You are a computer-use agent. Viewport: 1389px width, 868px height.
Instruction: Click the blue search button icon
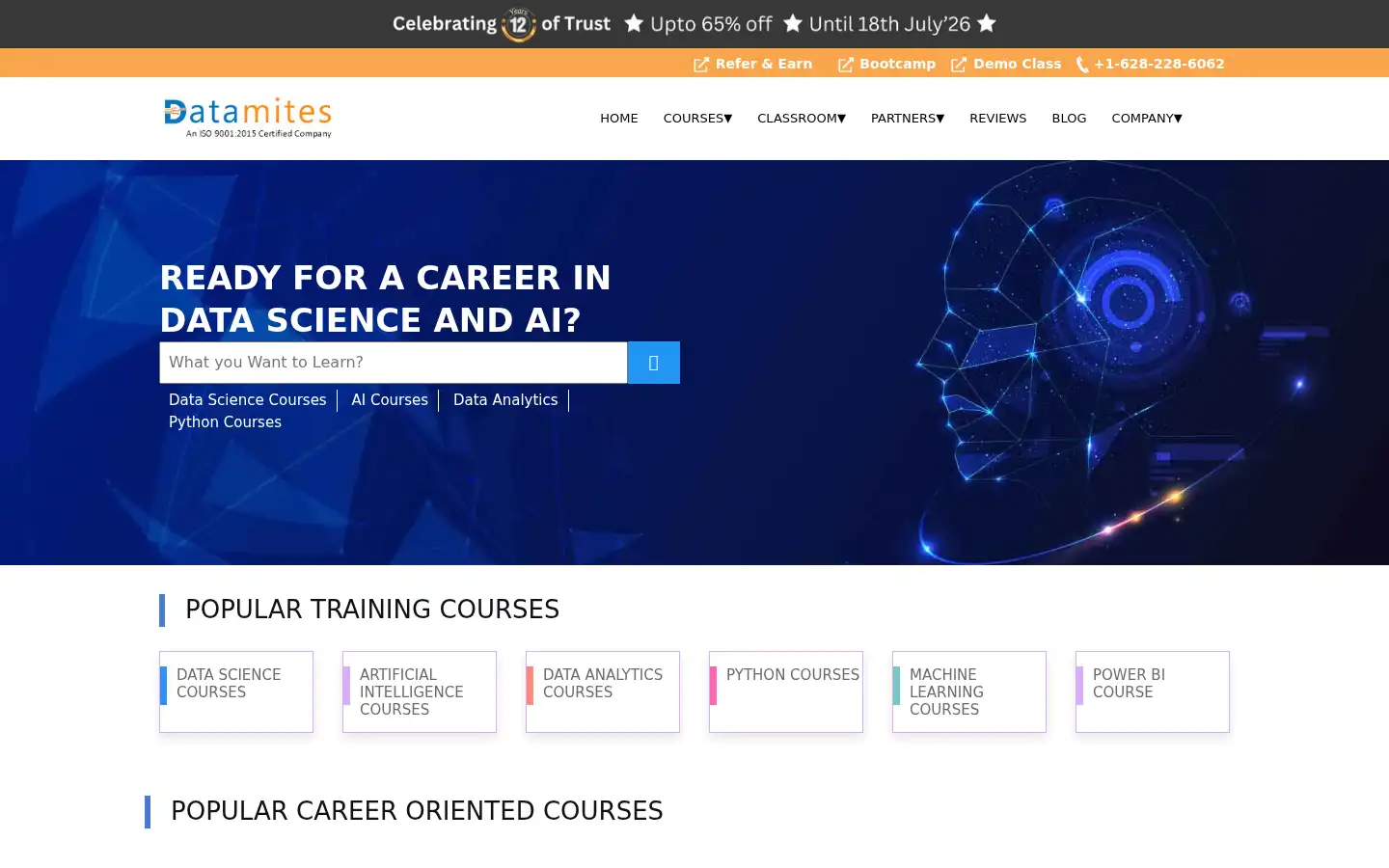[x=653, y=363]
